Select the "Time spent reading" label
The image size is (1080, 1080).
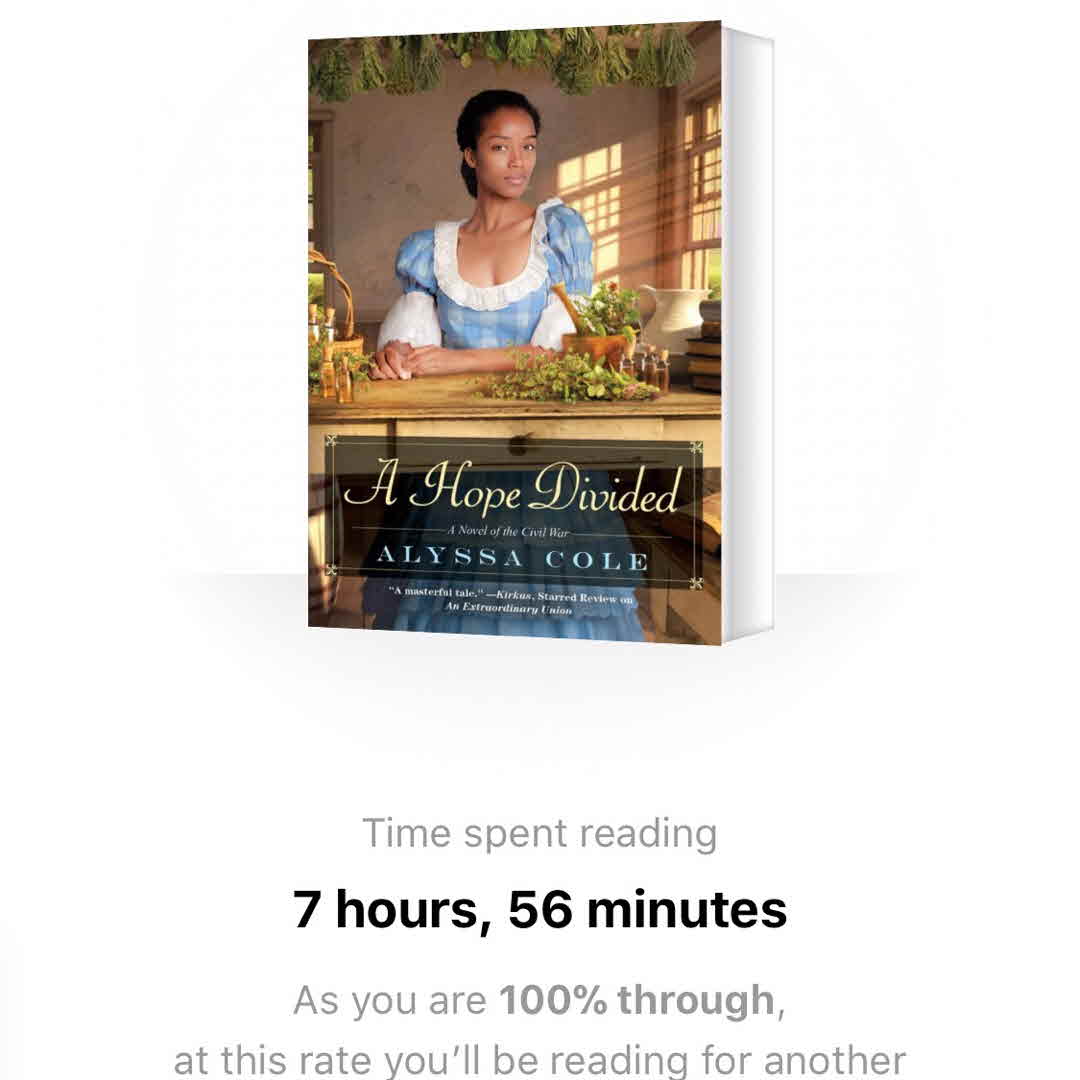tap(539, 833)
